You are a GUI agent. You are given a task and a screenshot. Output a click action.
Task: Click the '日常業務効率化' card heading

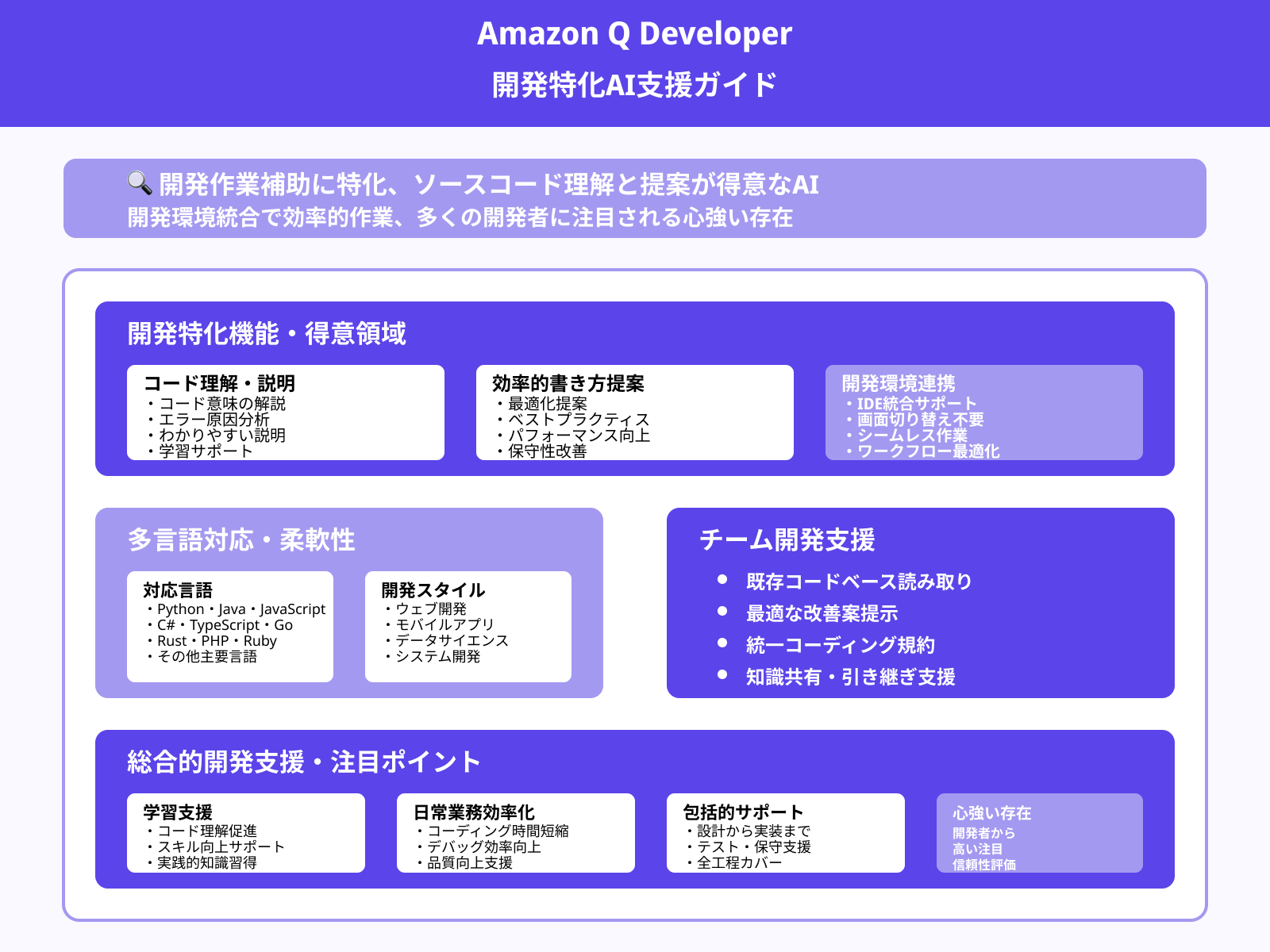point(474,812)
